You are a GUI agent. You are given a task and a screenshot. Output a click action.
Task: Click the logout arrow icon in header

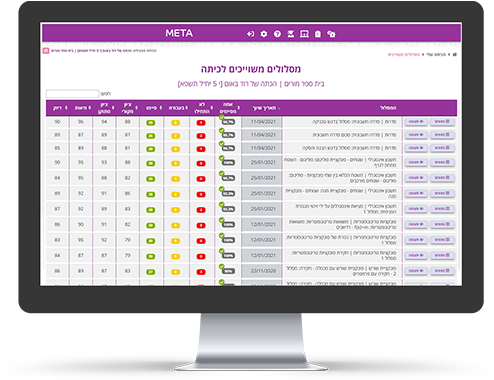coord(250,34)
